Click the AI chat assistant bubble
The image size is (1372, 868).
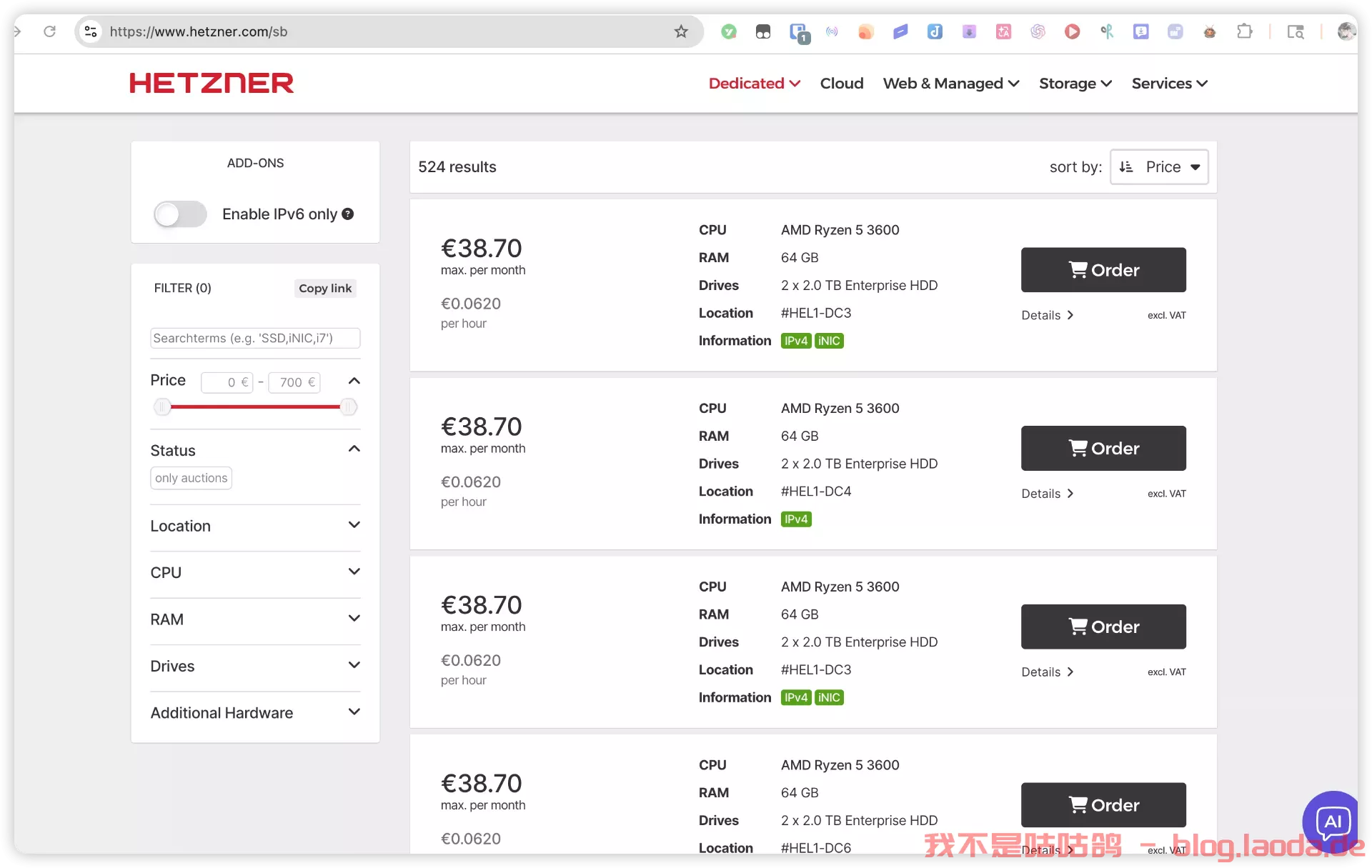tap(1332, 822)
